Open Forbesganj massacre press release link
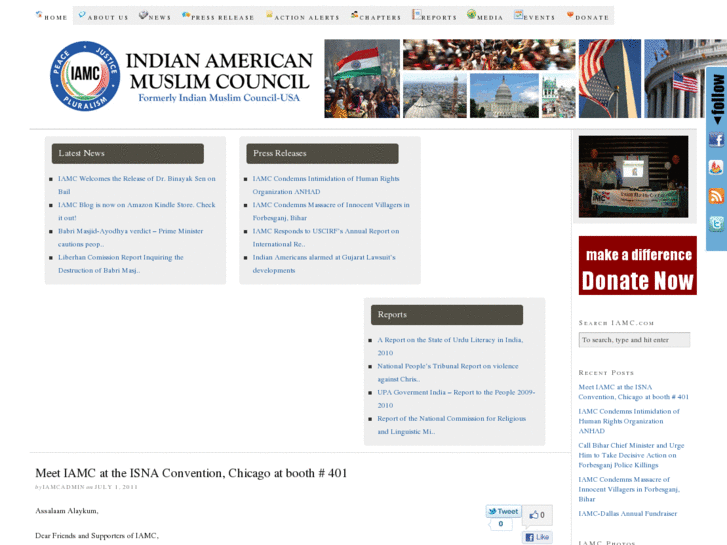Image resolution: width=727 pixels, height=545 pixels. click(x=331, y=211)
